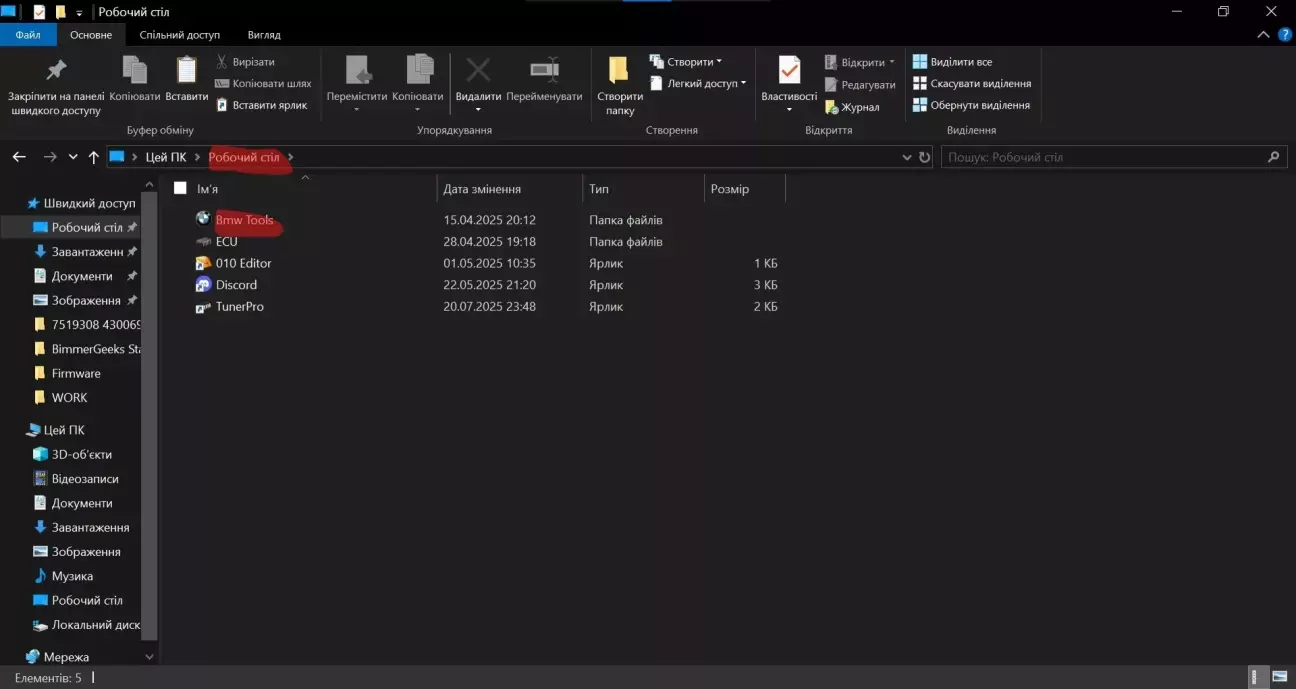The image size is (1296, 689).
Task: Tick the select-all checkbox beside "Ім'я"
Action: tap(180, 188)
